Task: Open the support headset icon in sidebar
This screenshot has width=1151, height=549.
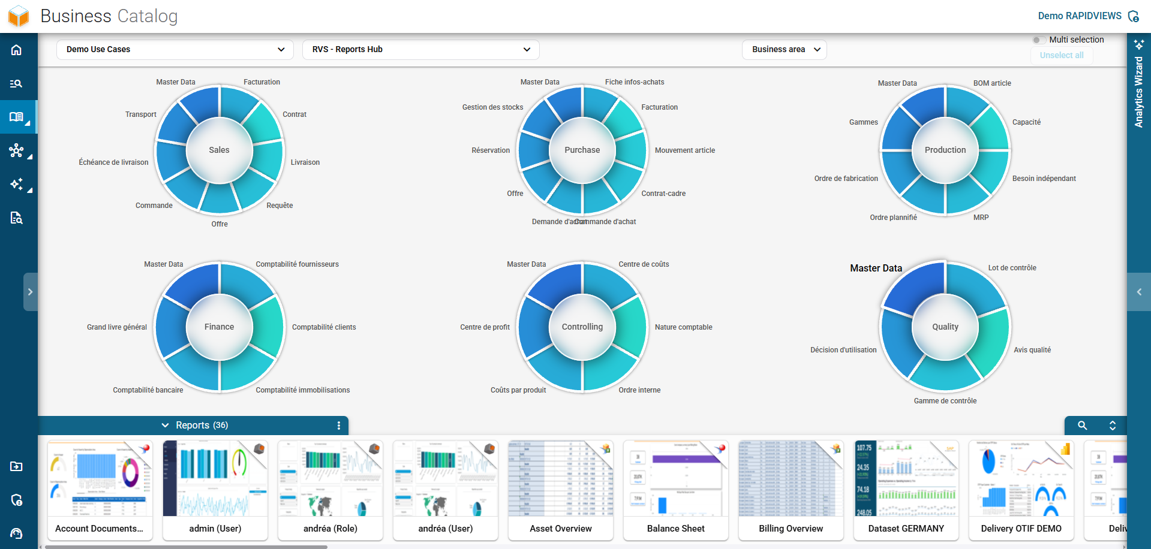Action: (x=16, y=533)
